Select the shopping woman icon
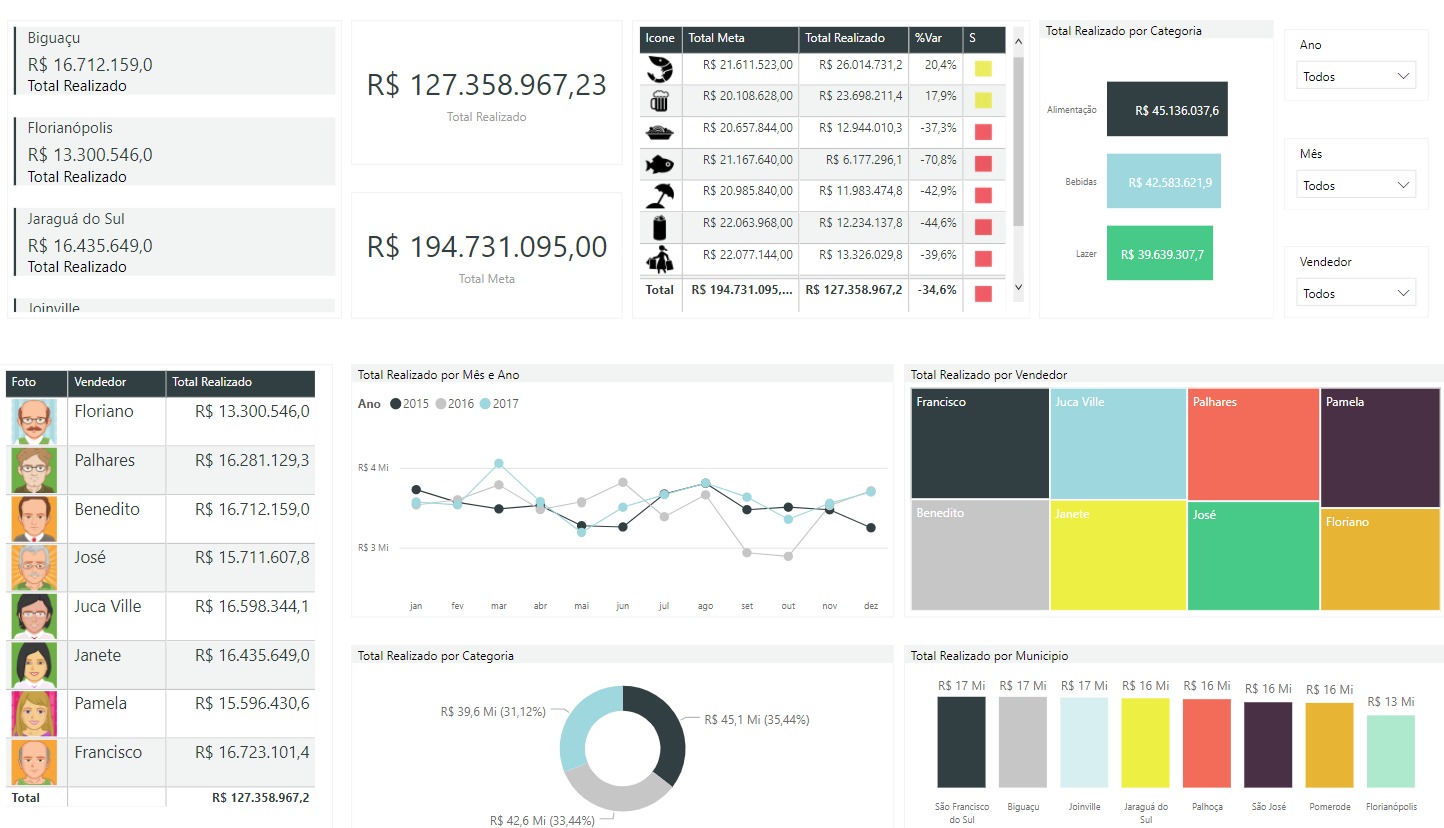The height and width of the screenshot is (828, 1444). (x=660, y=259)
